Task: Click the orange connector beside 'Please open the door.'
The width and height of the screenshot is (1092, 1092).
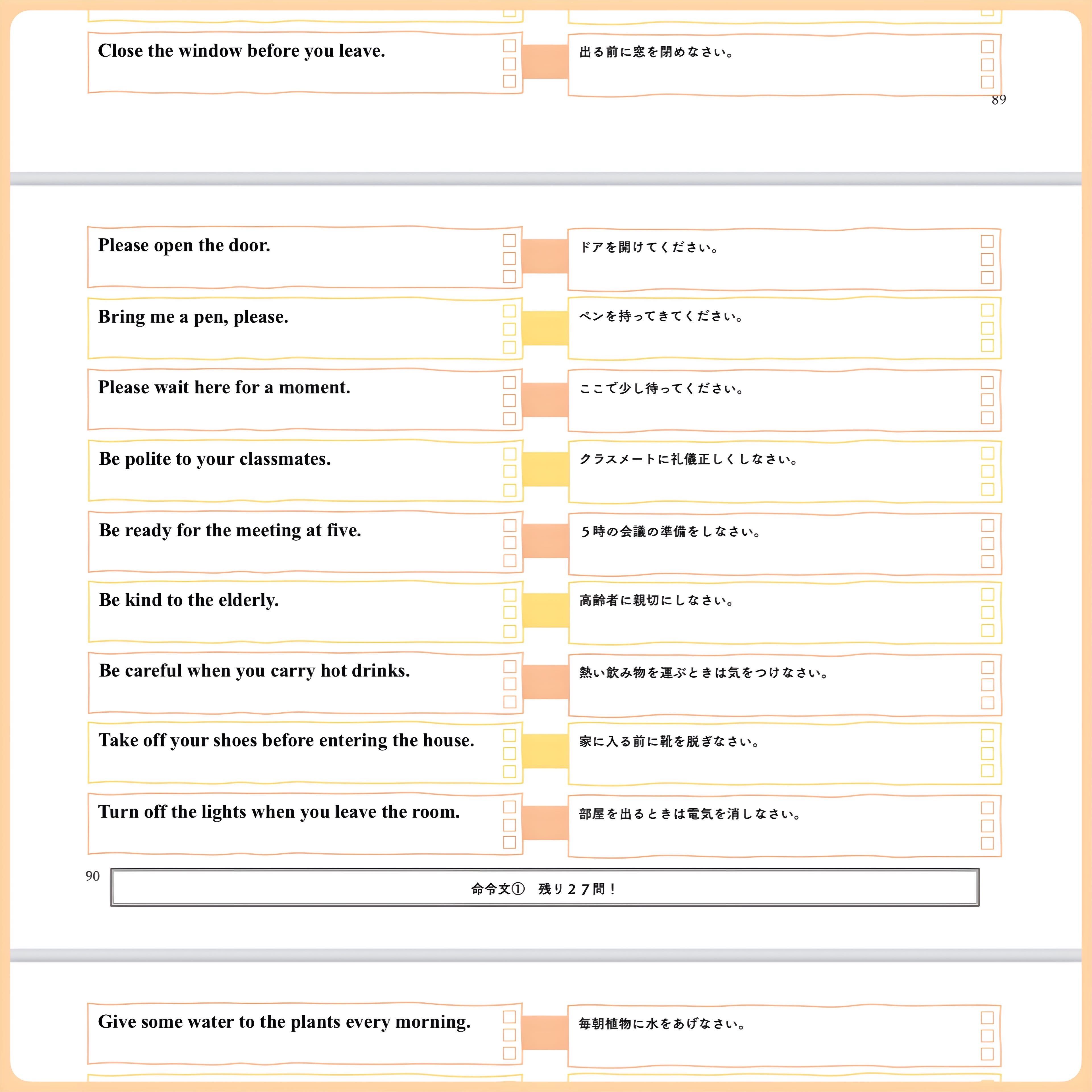Action: tap(544, 257)
